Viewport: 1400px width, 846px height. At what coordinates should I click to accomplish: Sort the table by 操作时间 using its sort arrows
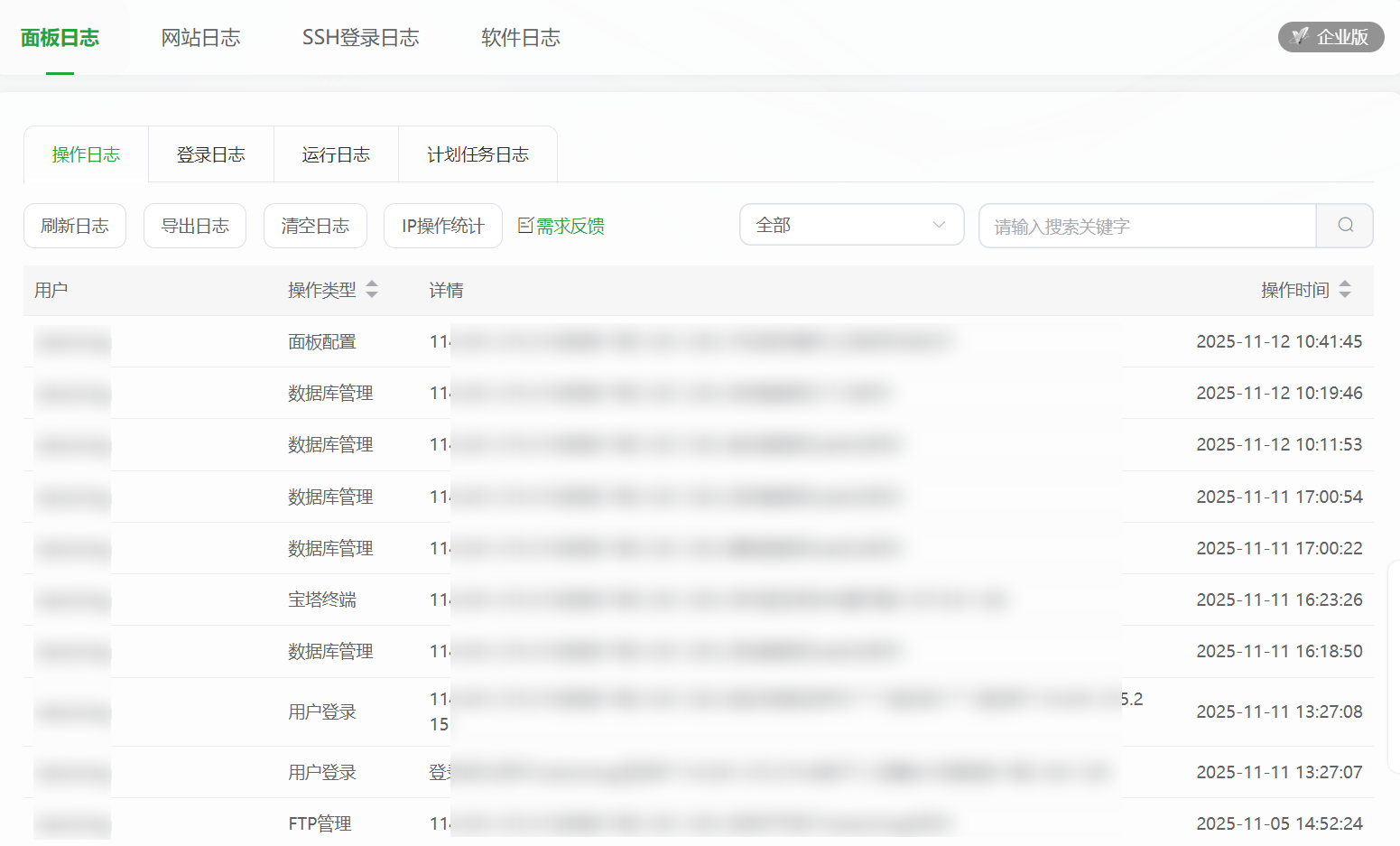[x=1345, y=290]
